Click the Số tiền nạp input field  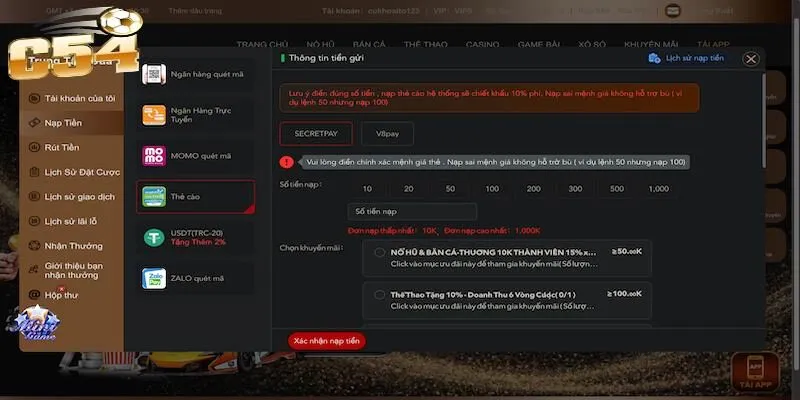412,211
